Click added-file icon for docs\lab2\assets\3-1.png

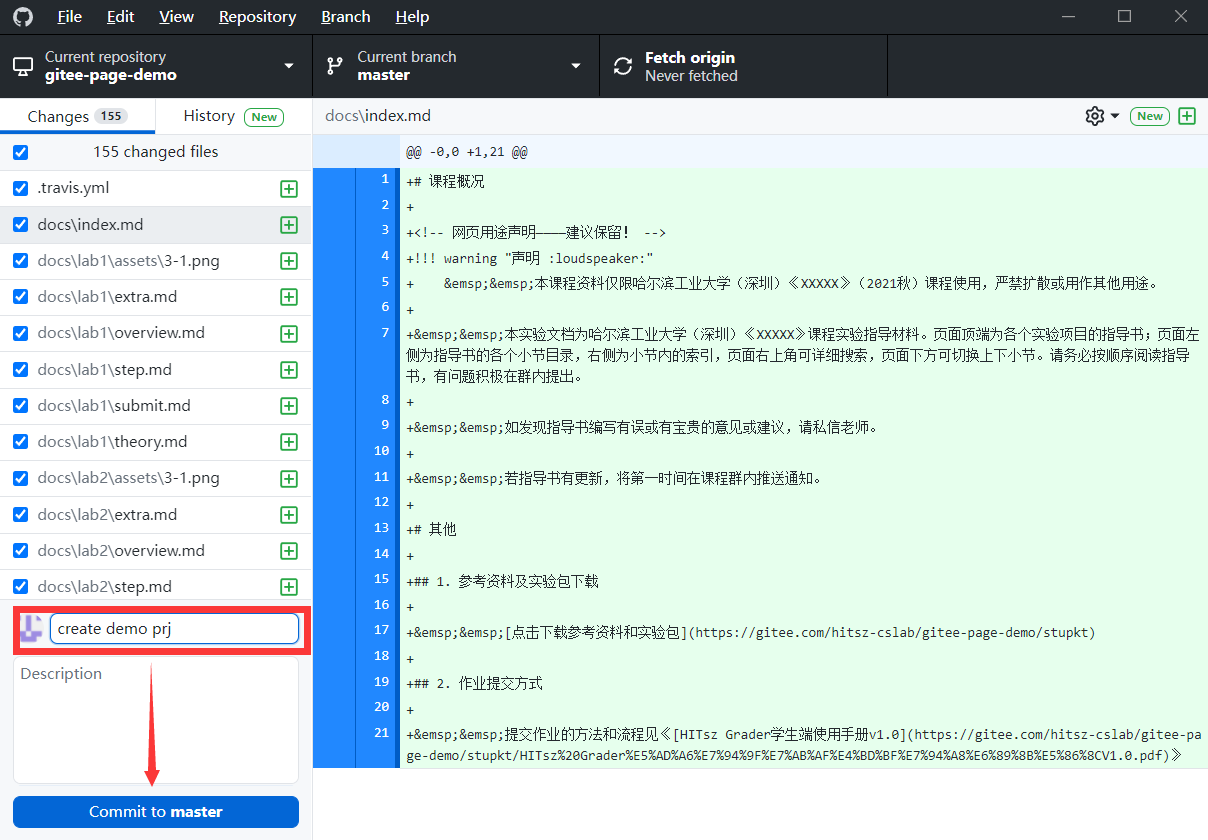point(289,478)
